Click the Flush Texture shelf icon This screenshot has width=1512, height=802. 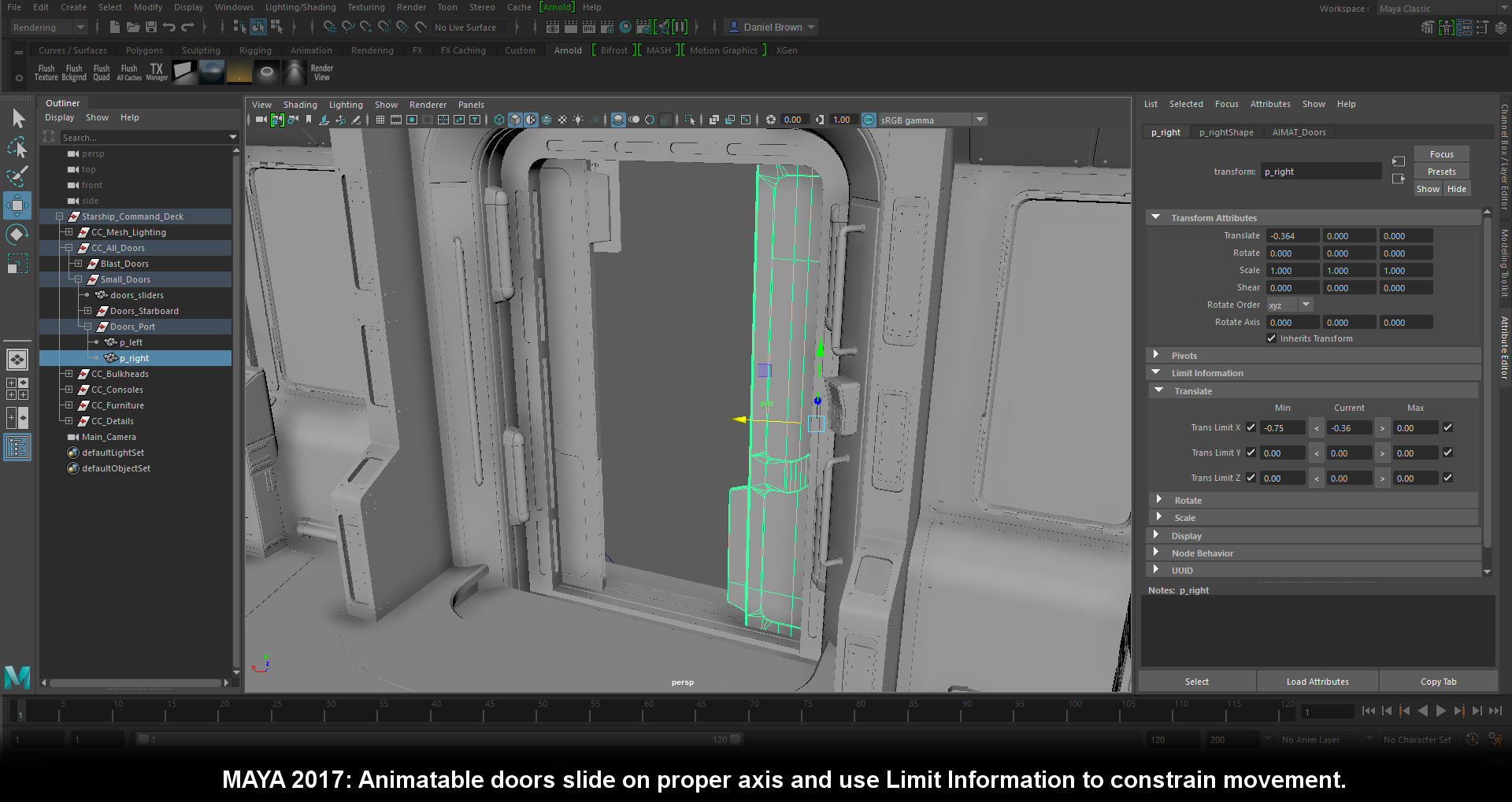click(46, 72)
